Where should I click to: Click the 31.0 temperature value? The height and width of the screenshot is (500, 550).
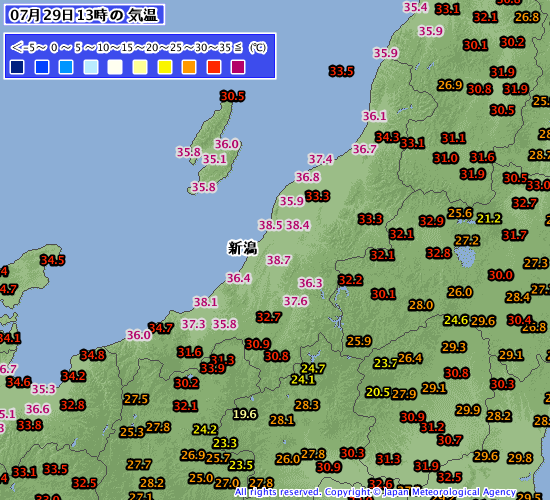point(445,158)
